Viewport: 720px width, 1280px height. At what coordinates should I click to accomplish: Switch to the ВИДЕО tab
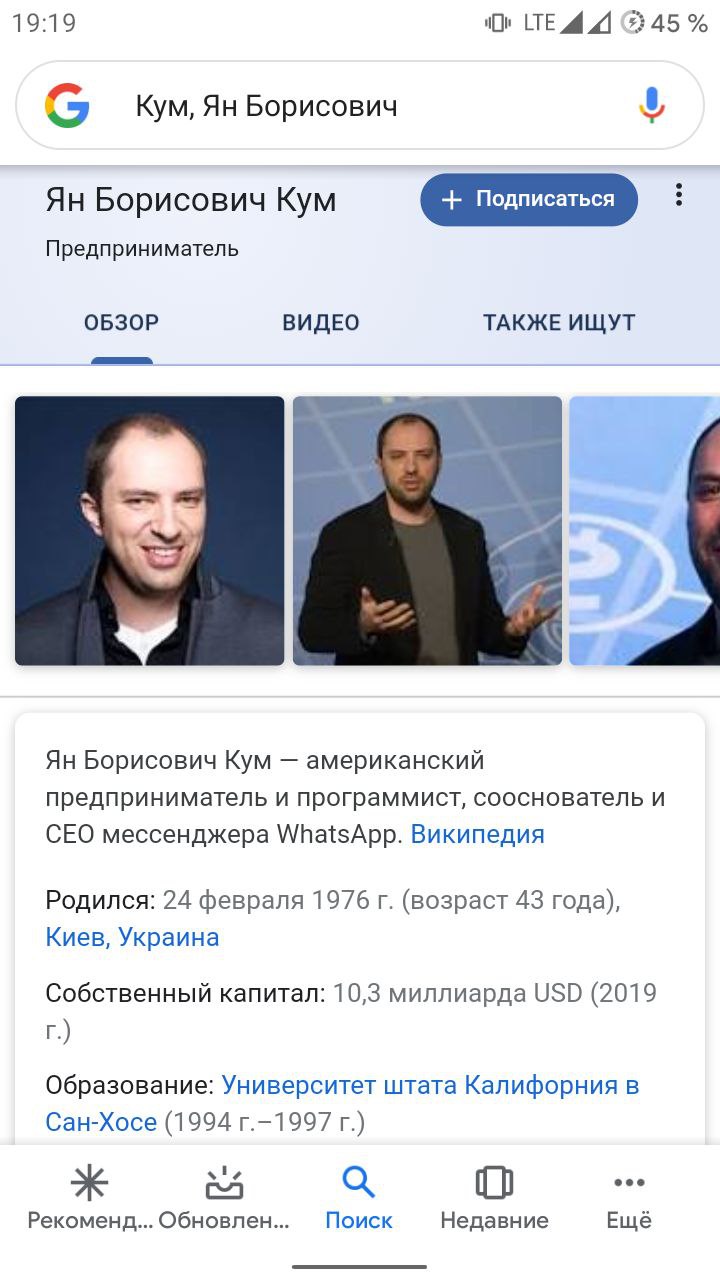[321, 323]
